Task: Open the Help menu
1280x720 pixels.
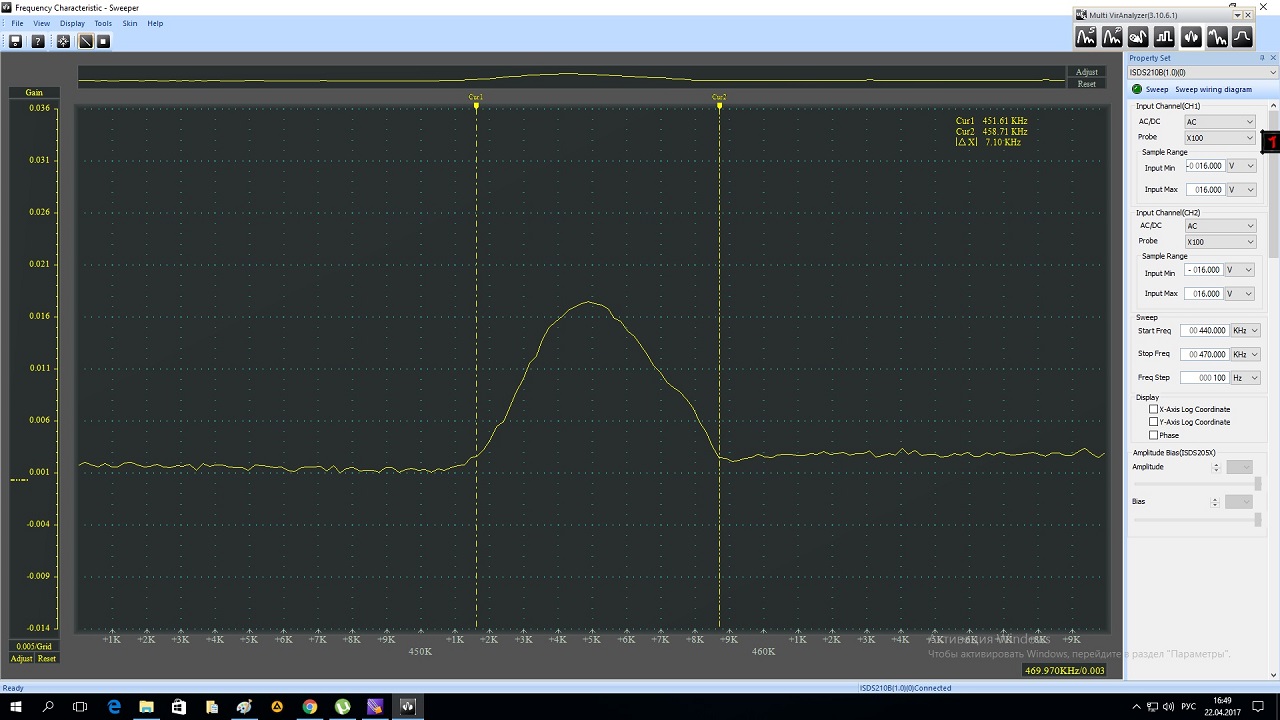Action: click(x=155, y=23)
